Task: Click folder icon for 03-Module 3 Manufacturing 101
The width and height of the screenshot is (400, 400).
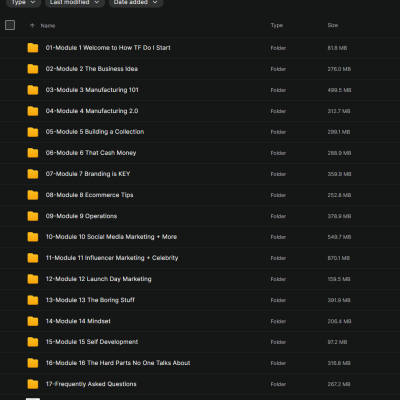Action: [33, 90]
